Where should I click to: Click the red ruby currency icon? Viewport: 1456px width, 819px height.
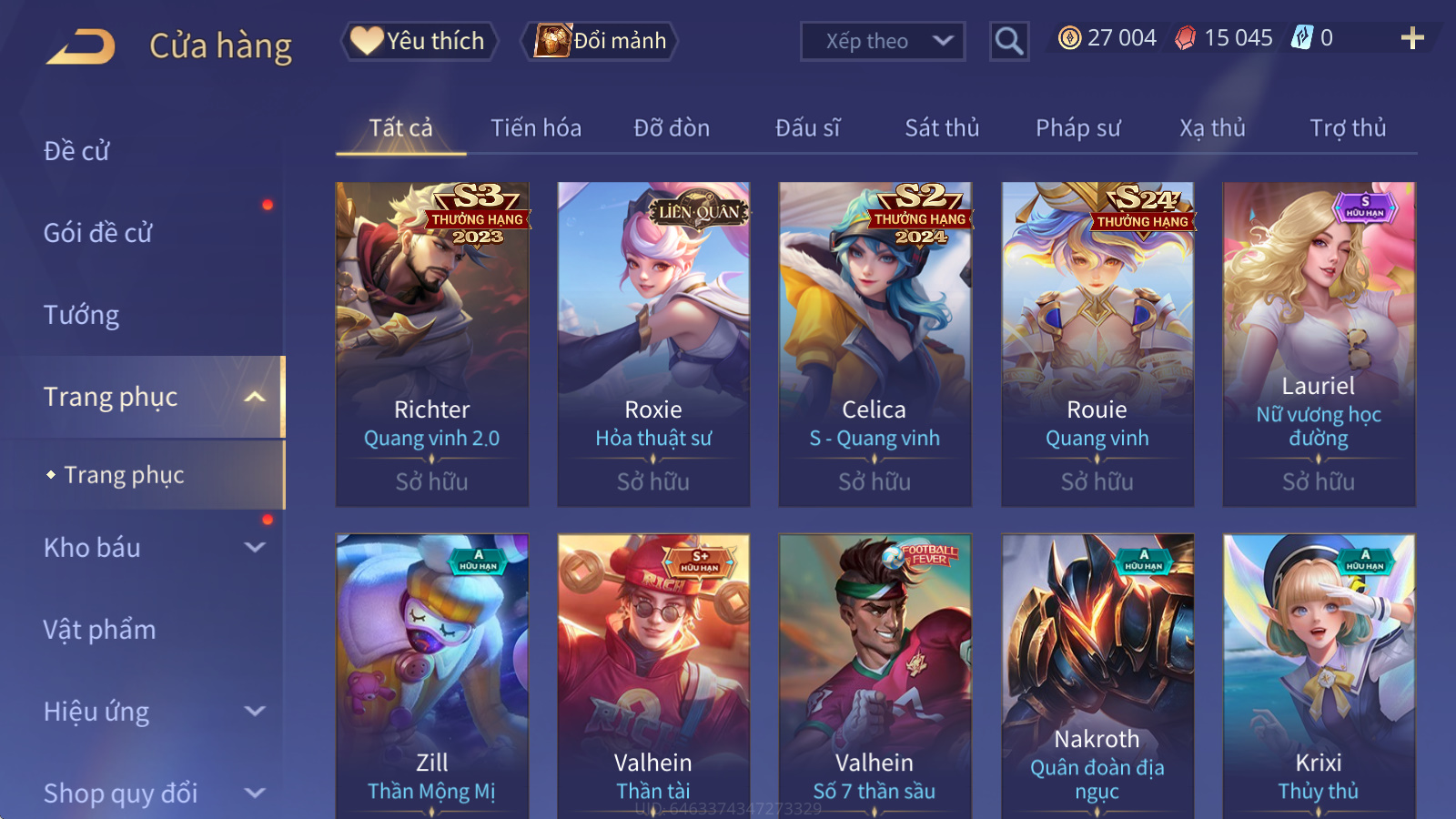click(1185, 38)
